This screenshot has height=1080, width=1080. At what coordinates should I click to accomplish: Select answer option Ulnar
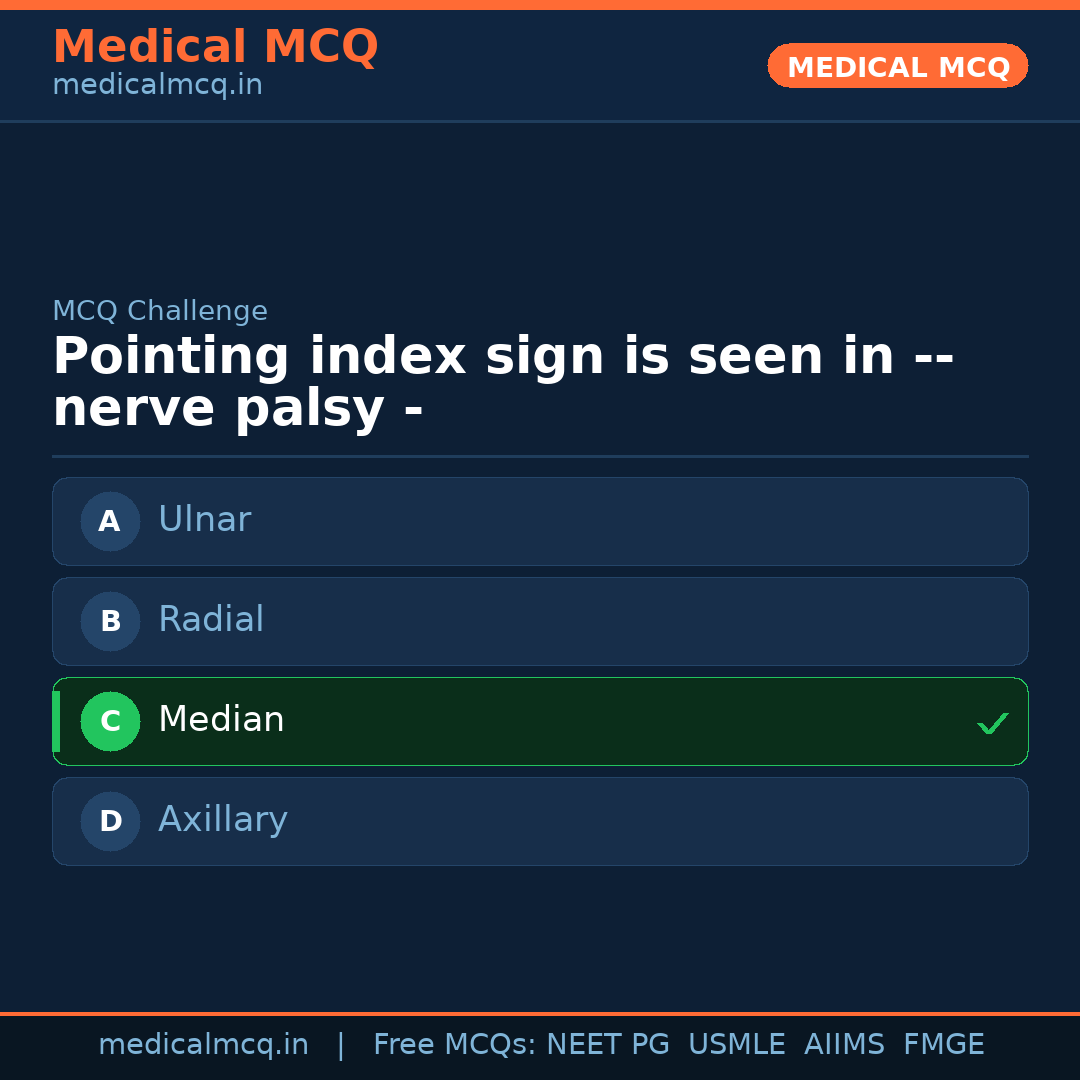tap(540, 521)
